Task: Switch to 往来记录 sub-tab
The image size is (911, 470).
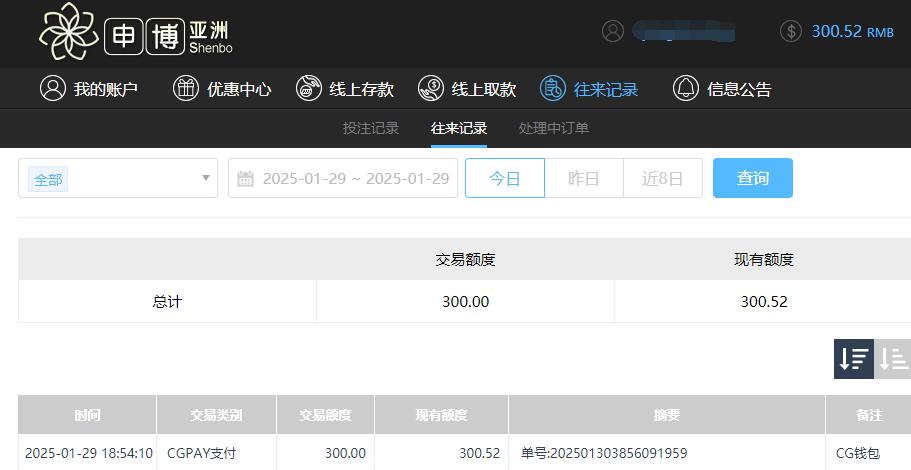Action: (459, 128)
